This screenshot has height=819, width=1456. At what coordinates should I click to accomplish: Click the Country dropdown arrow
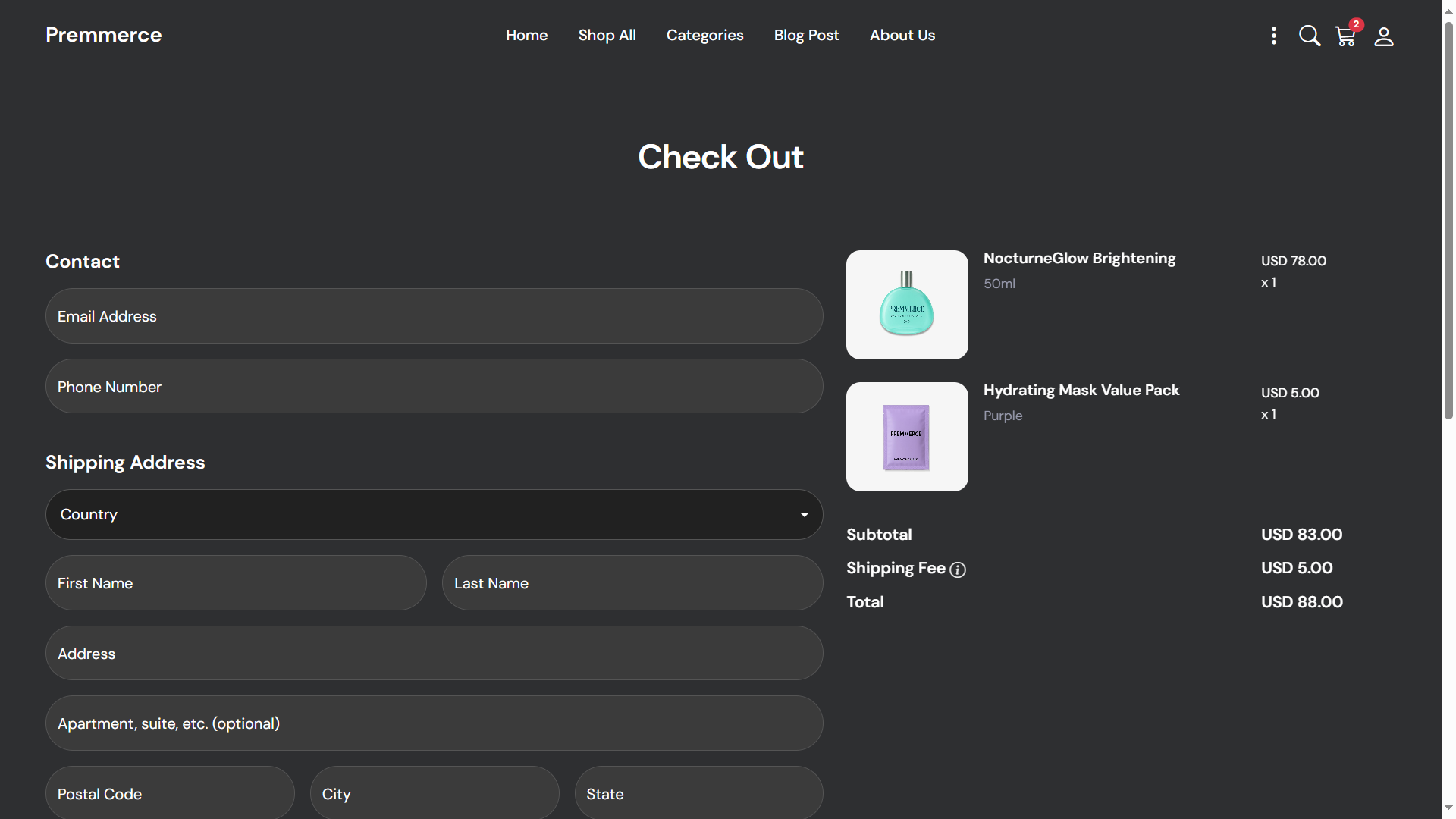click(x=804, y=515)
